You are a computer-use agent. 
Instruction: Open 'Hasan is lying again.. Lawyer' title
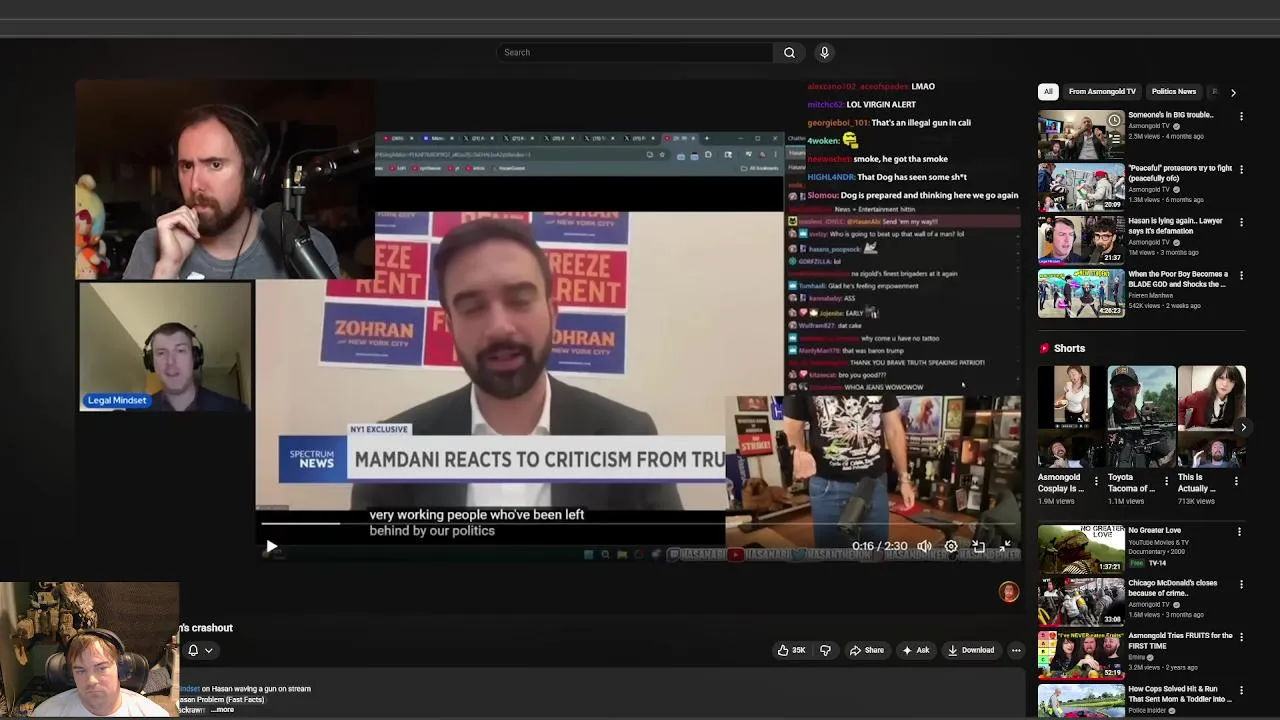click(1175, 226)
